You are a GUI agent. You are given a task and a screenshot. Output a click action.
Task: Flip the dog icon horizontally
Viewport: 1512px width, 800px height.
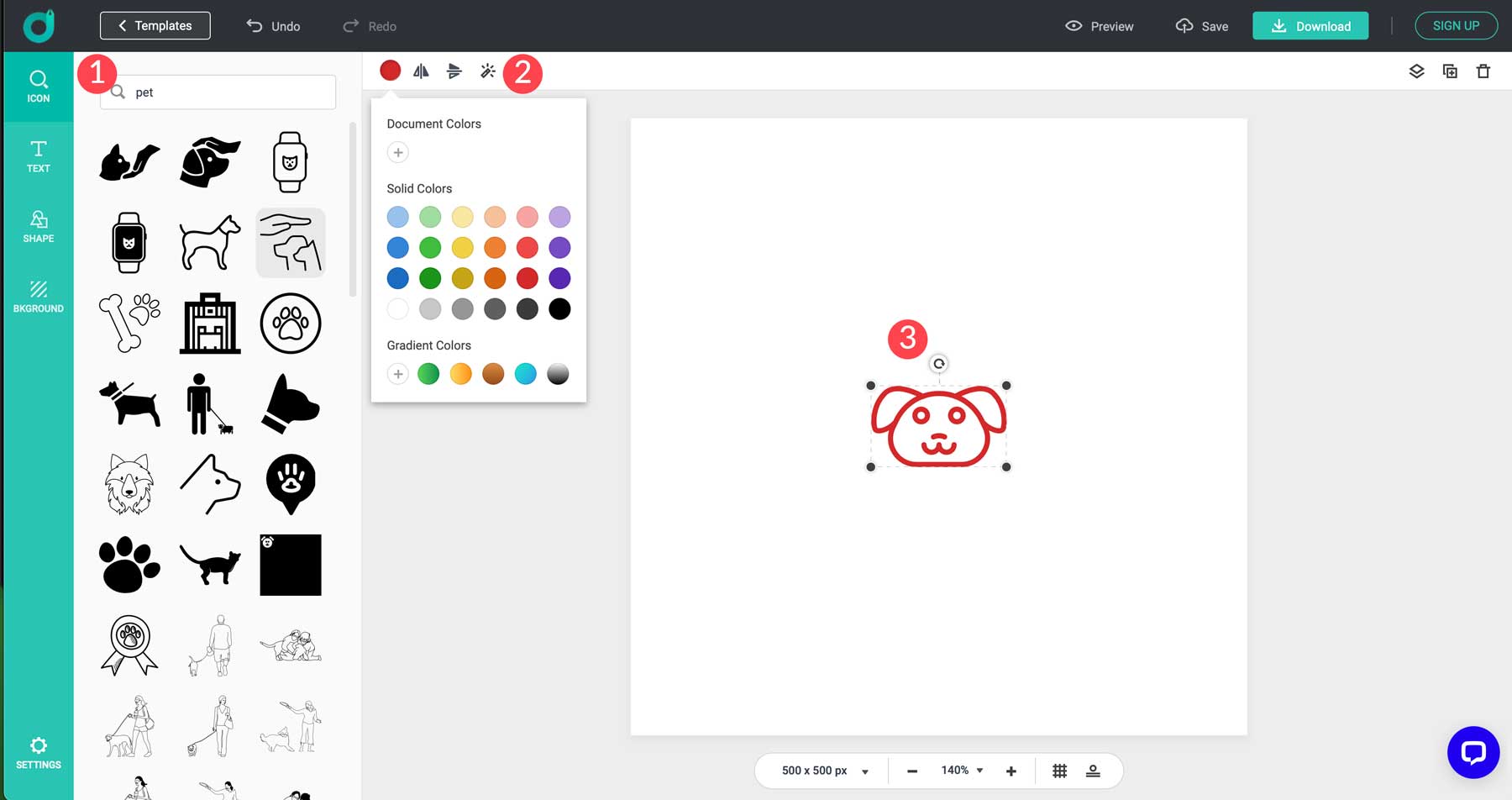click(421, 71)
